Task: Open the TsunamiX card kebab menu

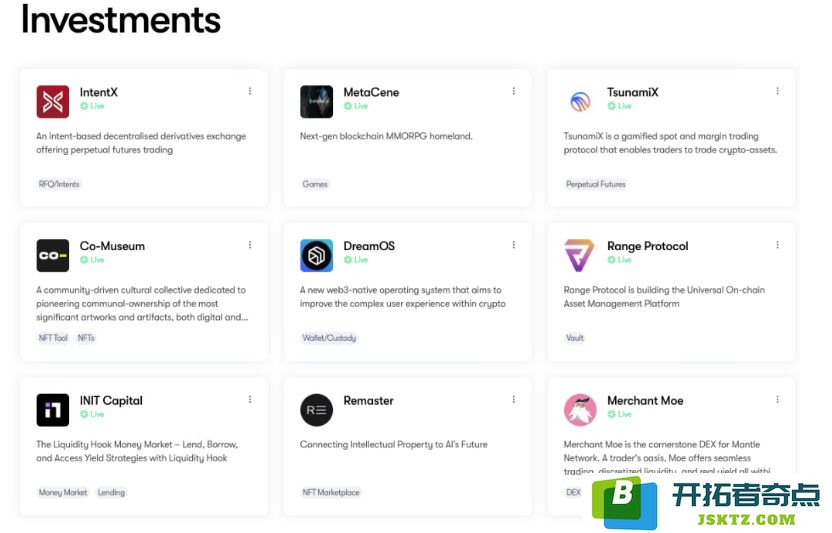Action: 777,91
